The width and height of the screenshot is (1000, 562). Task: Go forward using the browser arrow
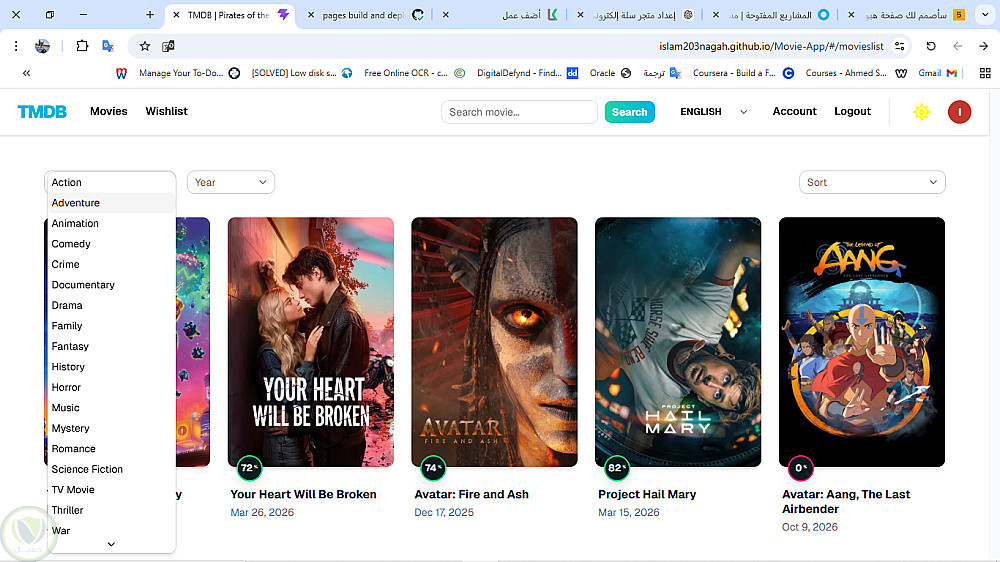pos(983,46)
